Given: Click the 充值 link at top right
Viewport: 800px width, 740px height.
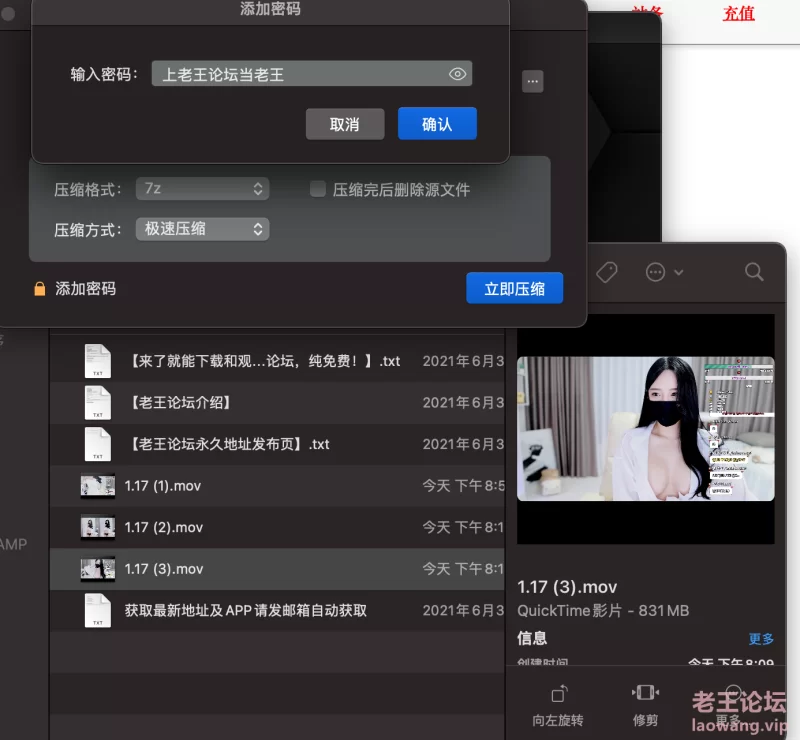Looking at the screenshot, I should pyautogui.click(x=739, y=13).
